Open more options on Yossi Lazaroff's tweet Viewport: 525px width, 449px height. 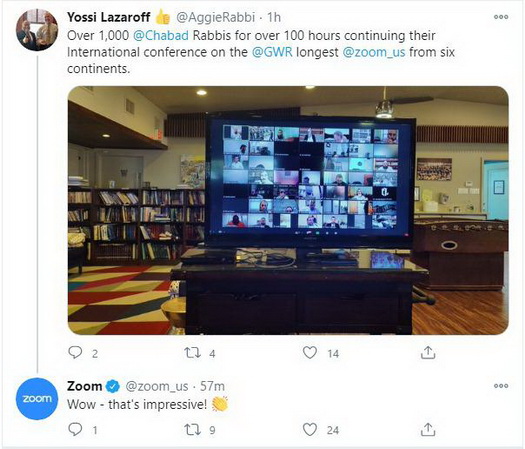[x=501, y=17]
